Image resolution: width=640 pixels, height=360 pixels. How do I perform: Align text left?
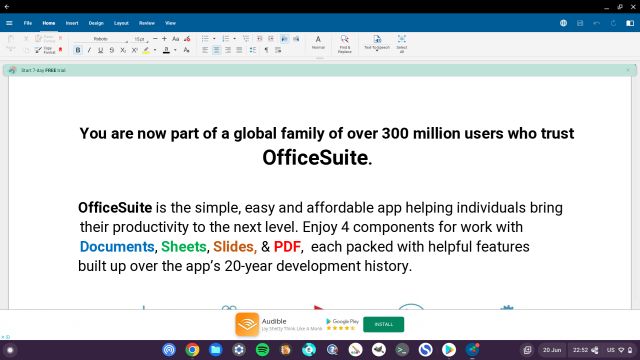pyautogui.click(x=205, y=50)
